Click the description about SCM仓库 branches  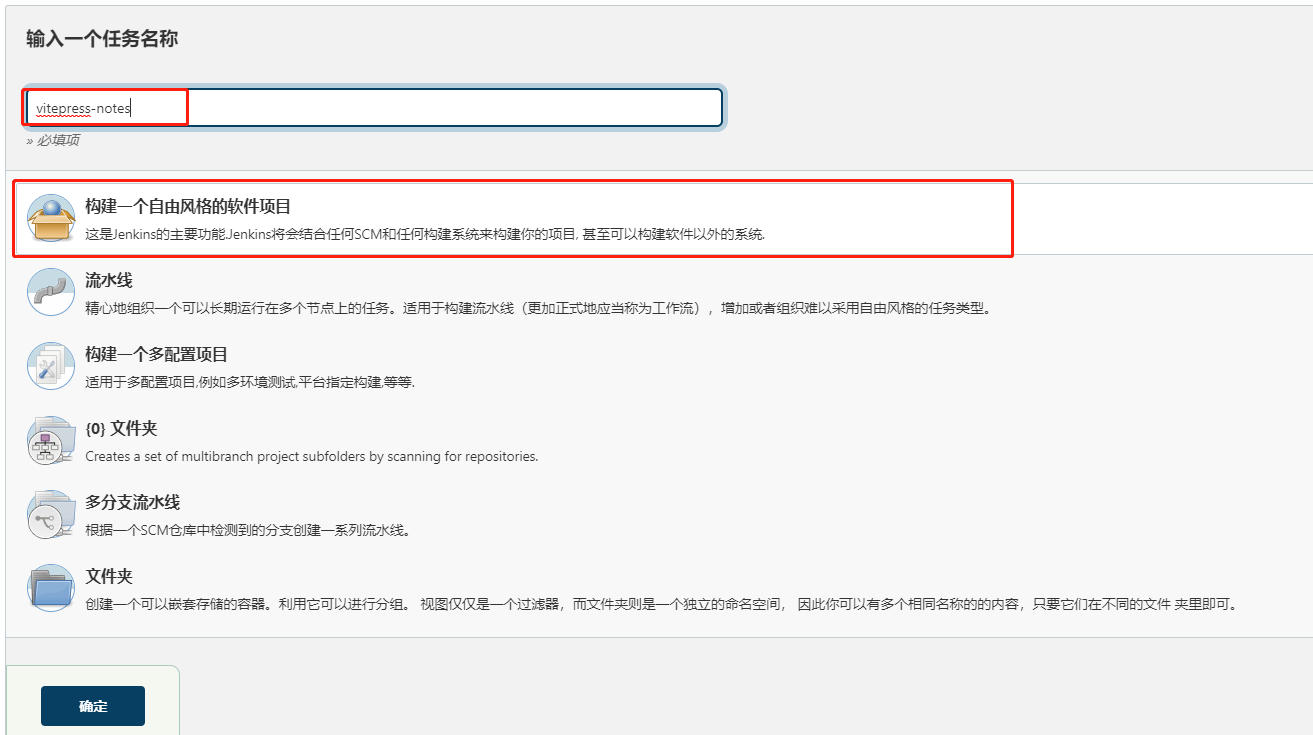[x=248, y=530]
